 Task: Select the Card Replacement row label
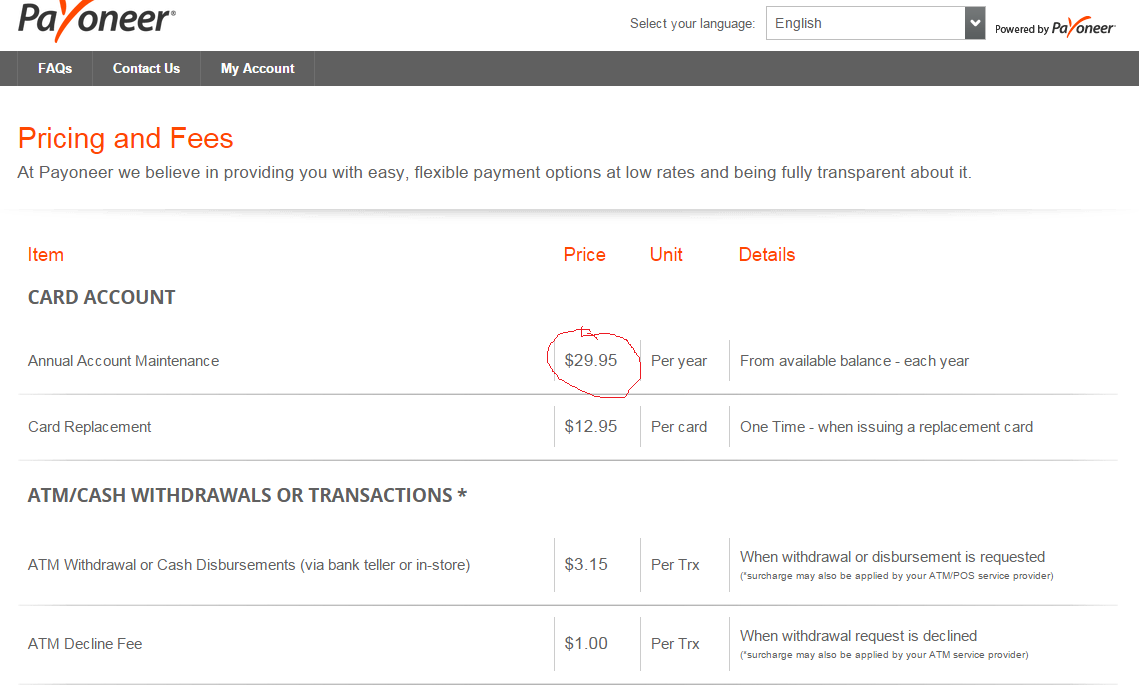pyautogui.click(x=90, y=427)
